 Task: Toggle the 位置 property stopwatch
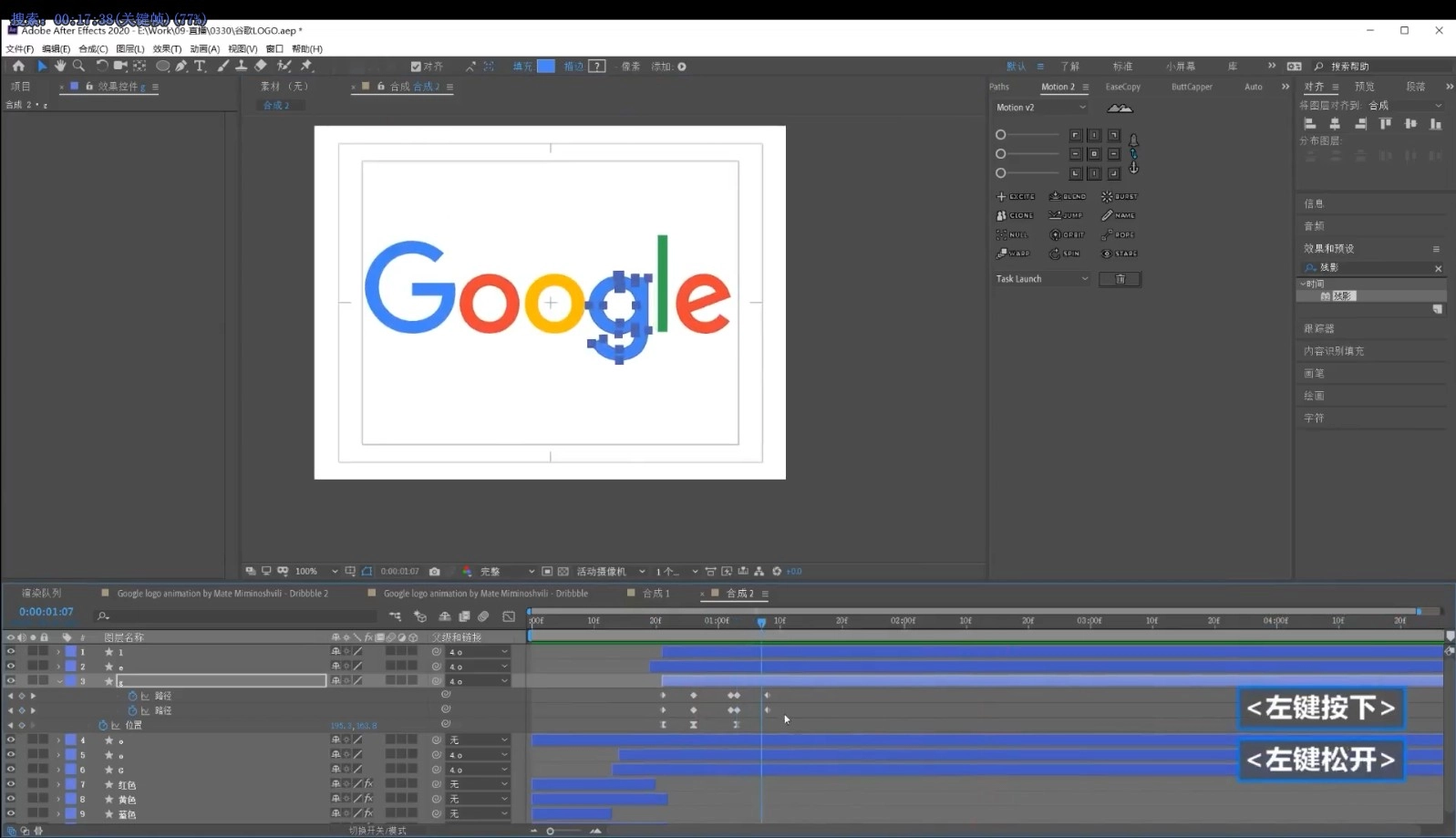pyautogui.click(x=103, y=726)
